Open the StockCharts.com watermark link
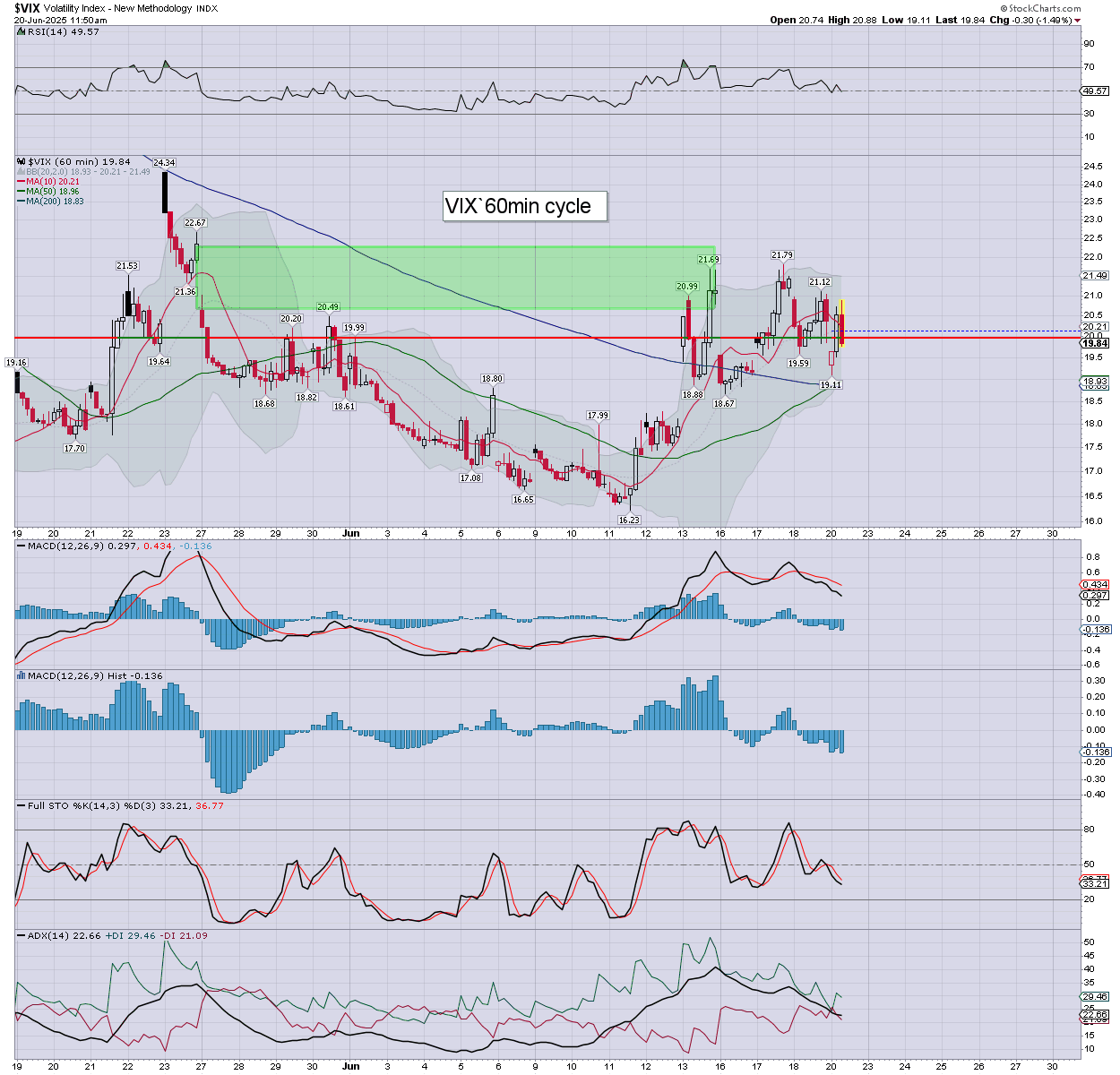The image size is (1120, 1075). [x=1045, y=9]
